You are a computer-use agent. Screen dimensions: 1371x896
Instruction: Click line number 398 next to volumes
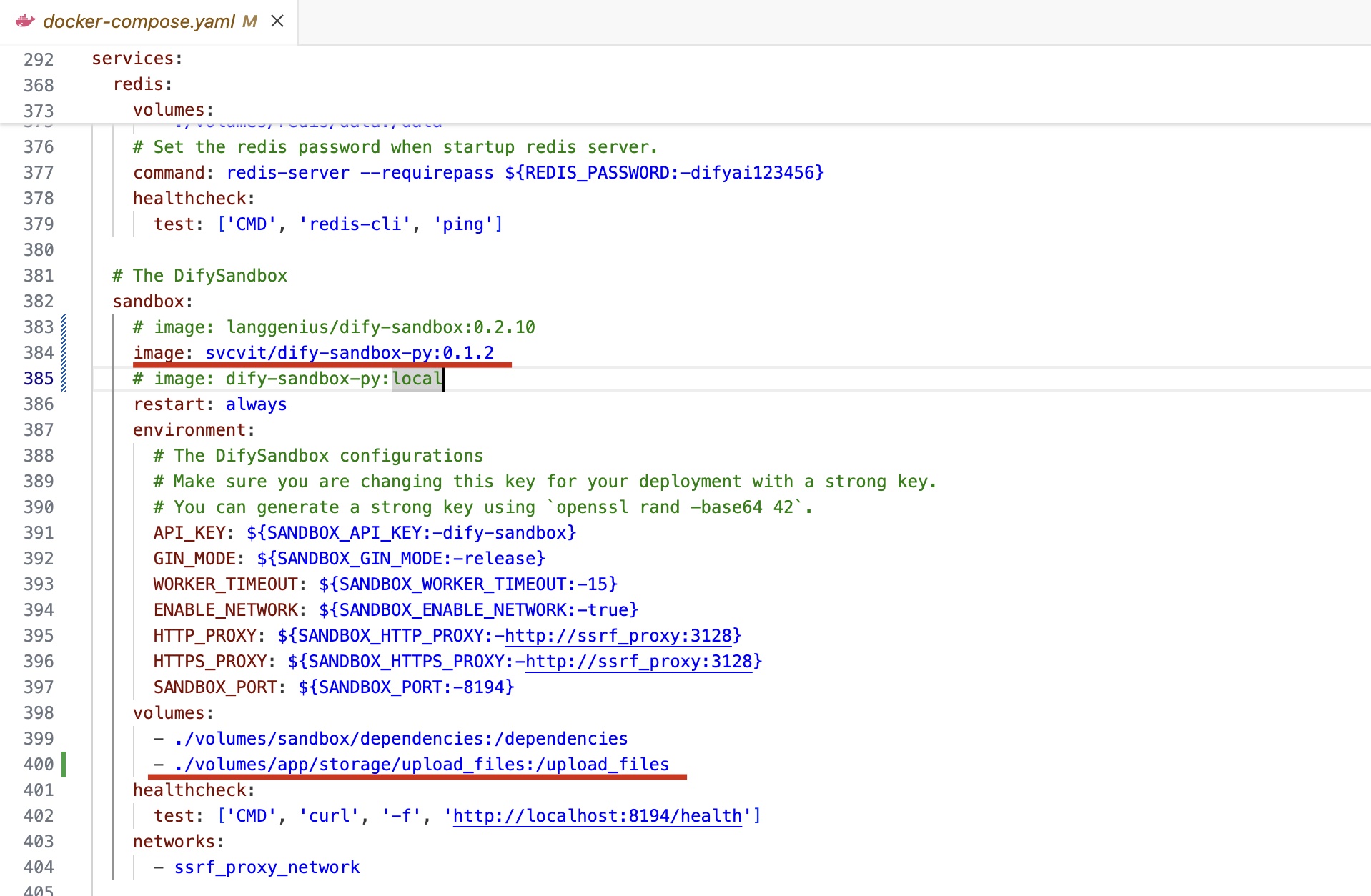[39, 713]
